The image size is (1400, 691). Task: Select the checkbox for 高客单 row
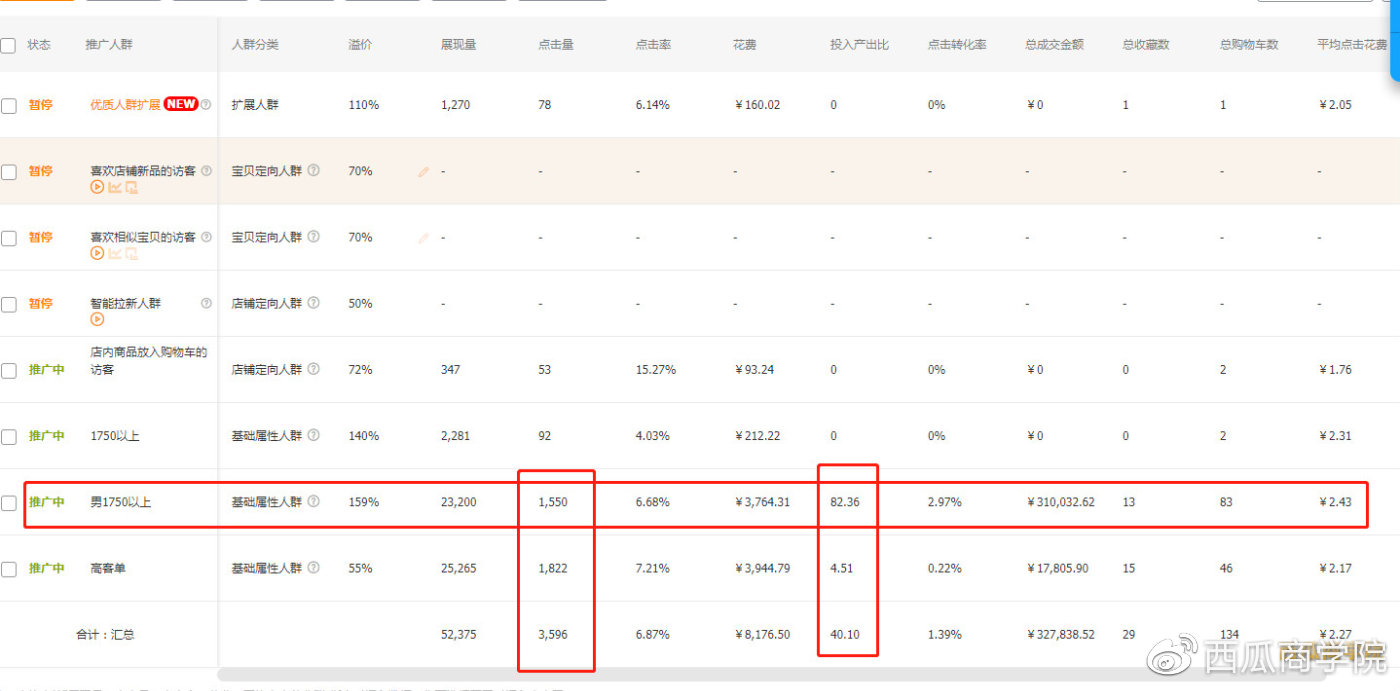click(x=8, y=569)
